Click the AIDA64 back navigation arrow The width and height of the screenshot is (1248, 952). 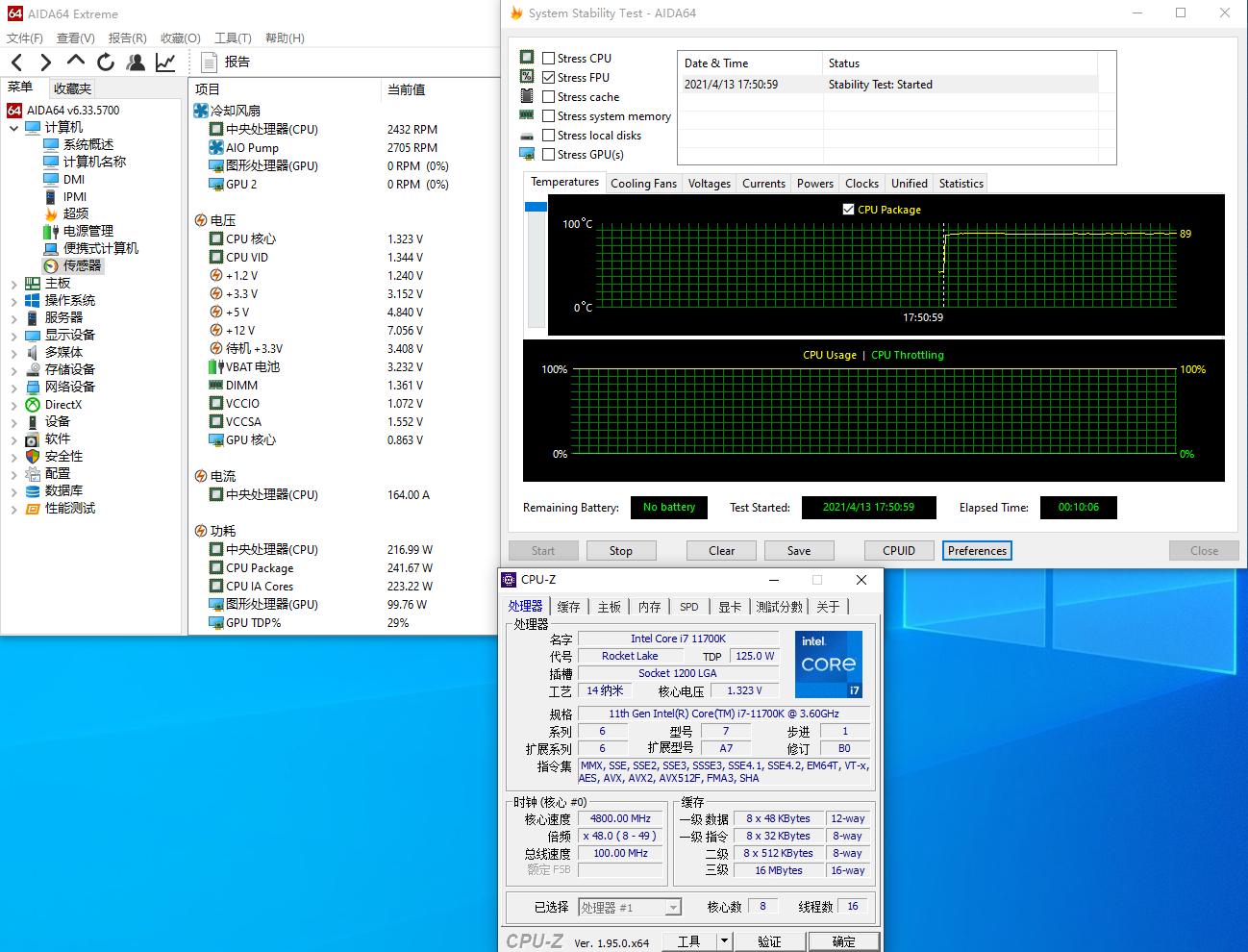[16, 63]
